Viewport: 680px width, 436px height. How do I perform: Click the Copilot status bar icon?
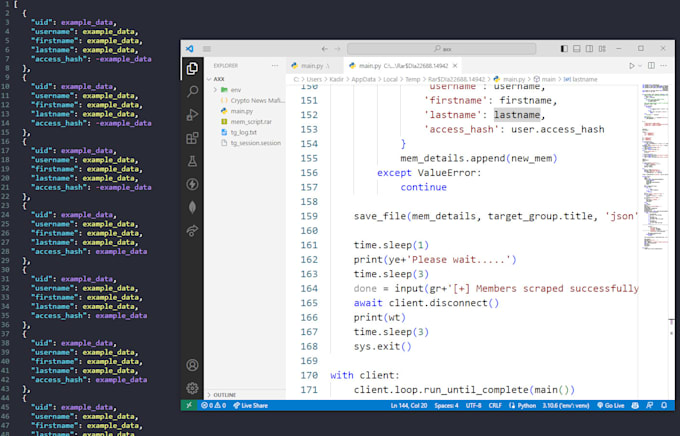coord(635,405)
